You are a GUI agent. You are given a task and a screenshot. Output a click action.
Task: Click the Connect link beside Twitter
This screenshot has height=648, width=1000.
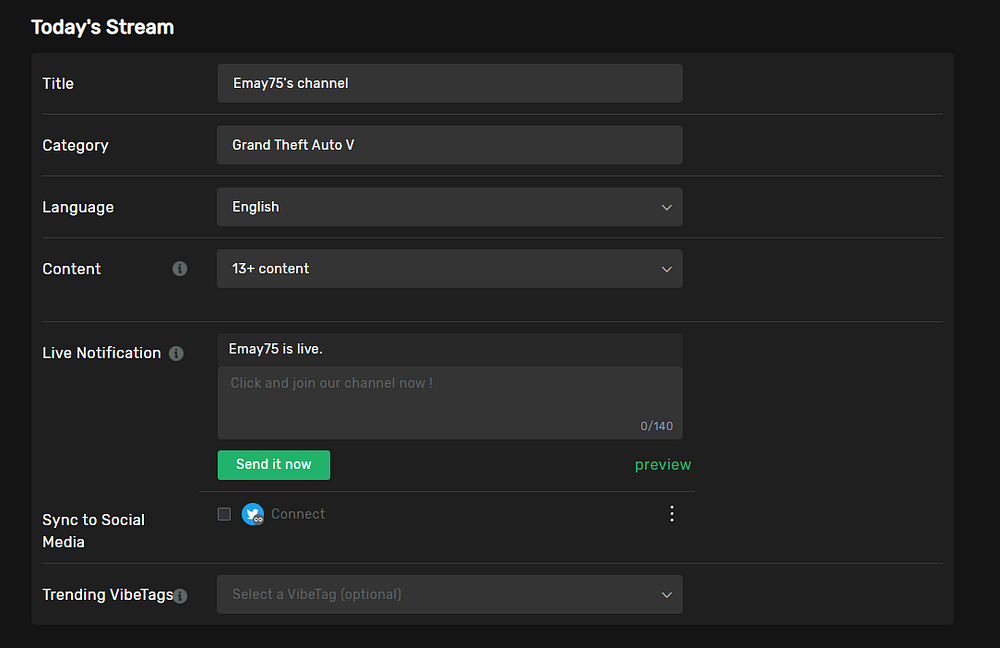coord(298,514)
